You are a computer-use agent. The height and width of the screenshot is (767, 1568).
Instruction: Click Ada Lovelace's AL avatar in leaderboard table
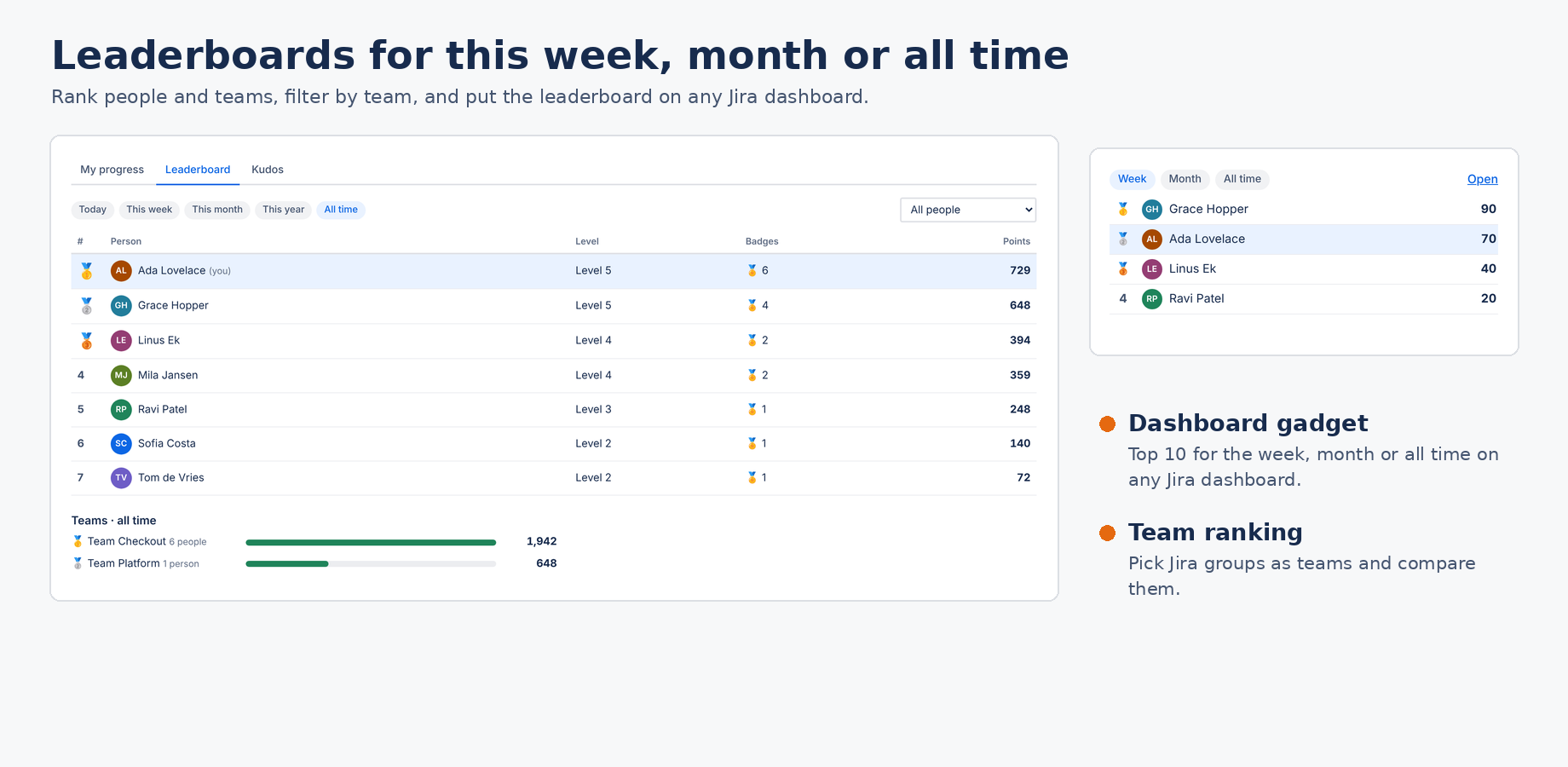click(121, 271)
